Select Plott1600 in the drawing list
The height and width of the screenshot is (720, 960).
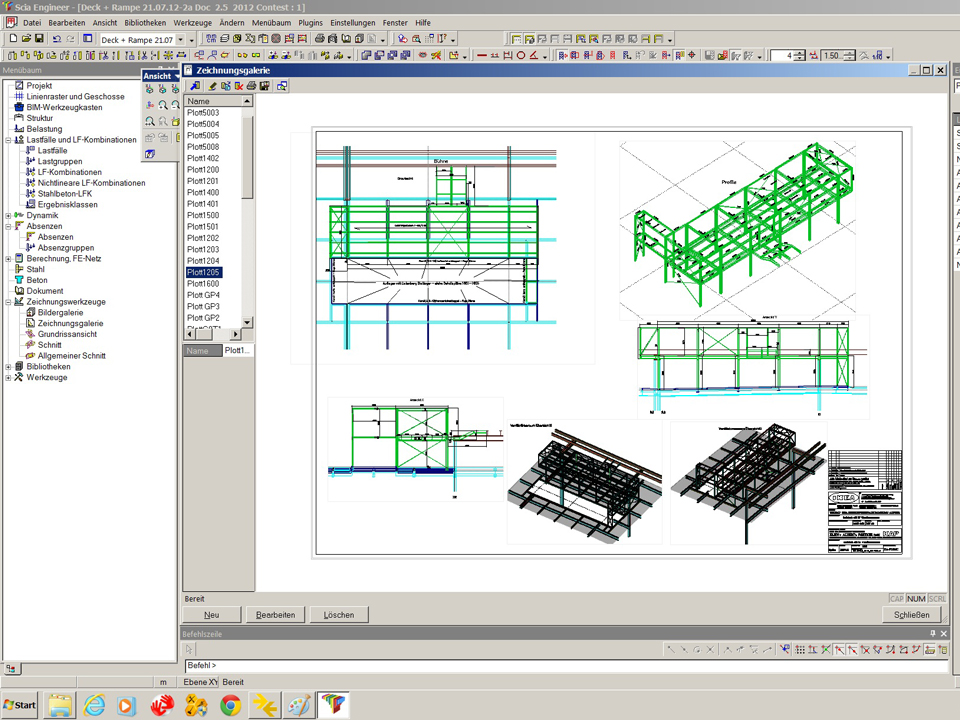203,284
